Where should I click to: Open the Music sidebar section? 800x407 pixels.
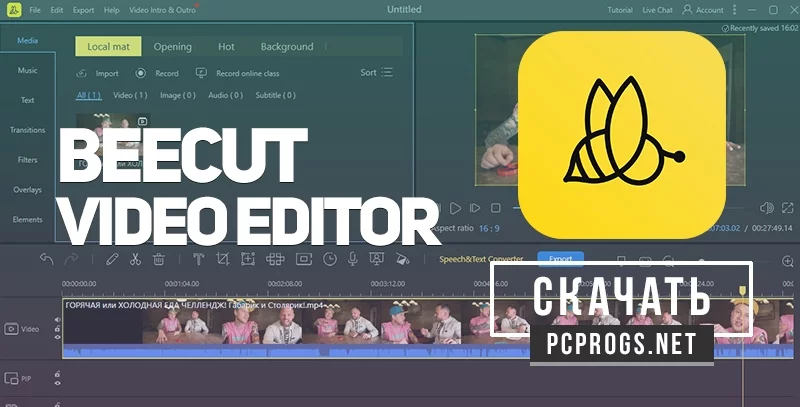(28, 70)
